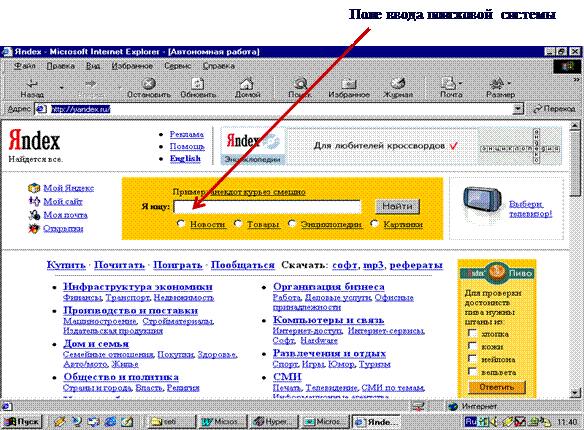Click the icon beside Открытки
The height and width of the screenshot is (430, 584).
[x=34, y=228]
